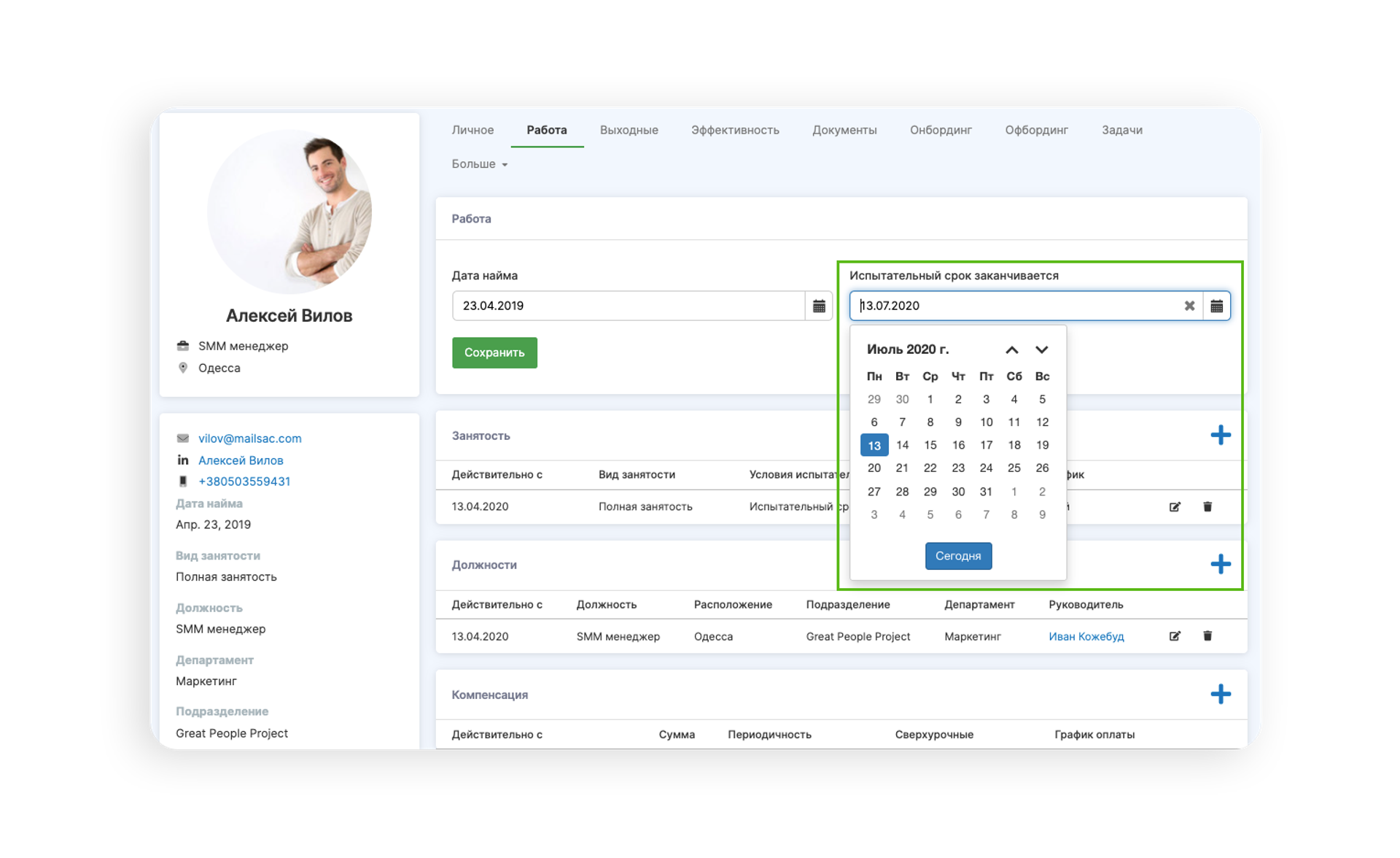
Task: Click the briefcase icon near SMM менеджер
Action: 183,346
